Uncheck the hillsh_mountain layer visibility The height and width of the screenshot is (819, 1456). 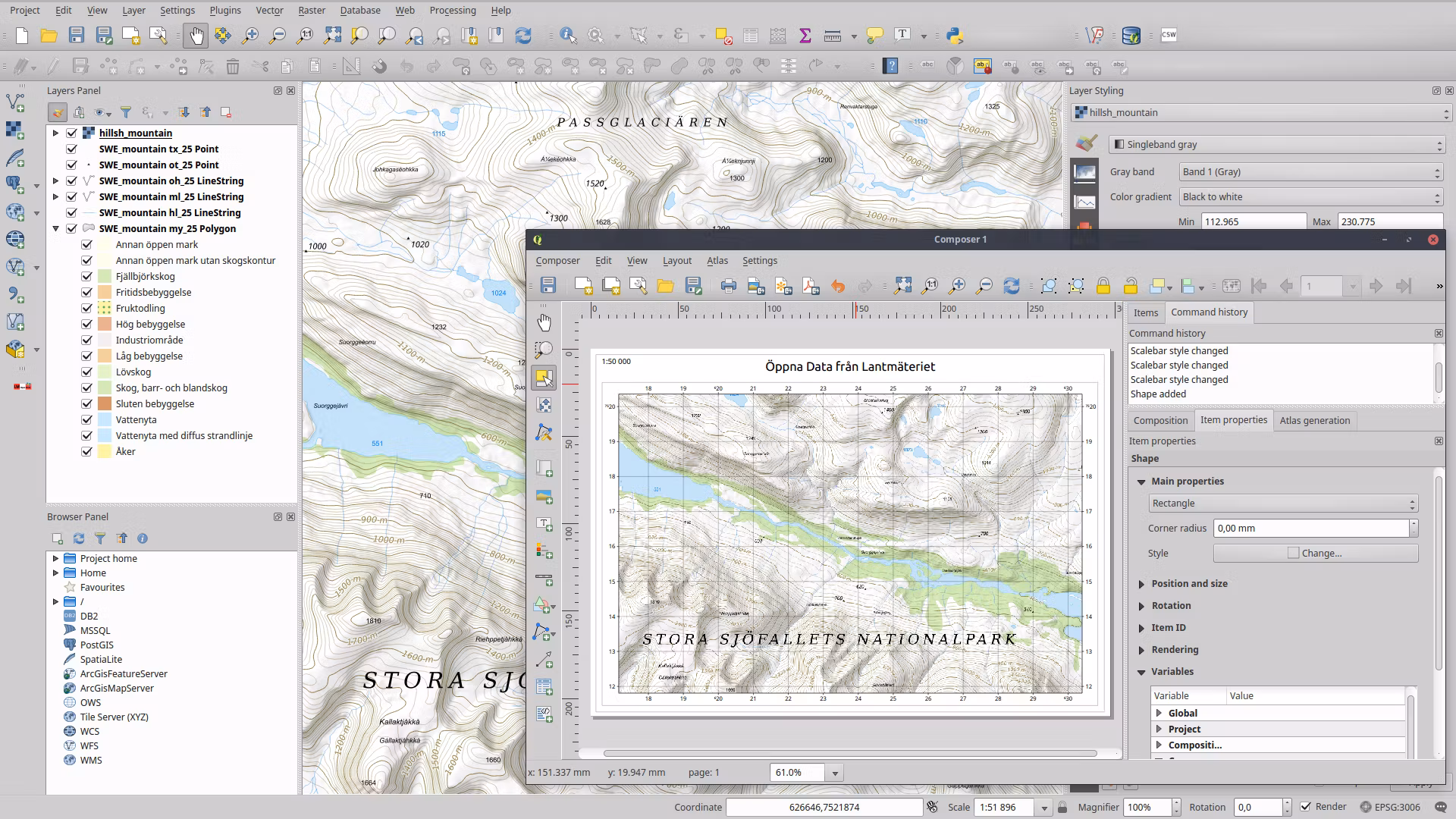pos(72,133)
